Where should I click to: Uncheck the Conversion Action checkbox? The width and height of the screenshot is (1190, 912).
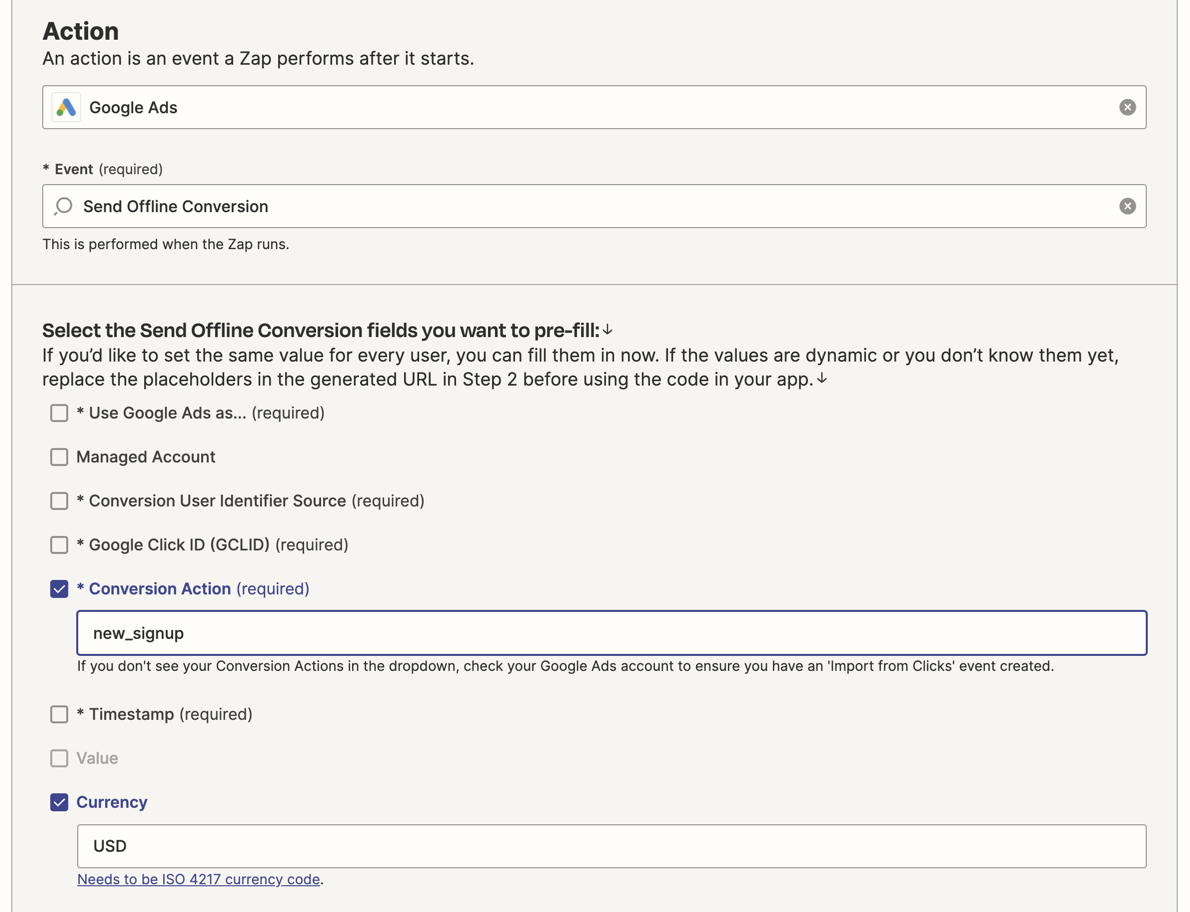[x=59, y=589]
